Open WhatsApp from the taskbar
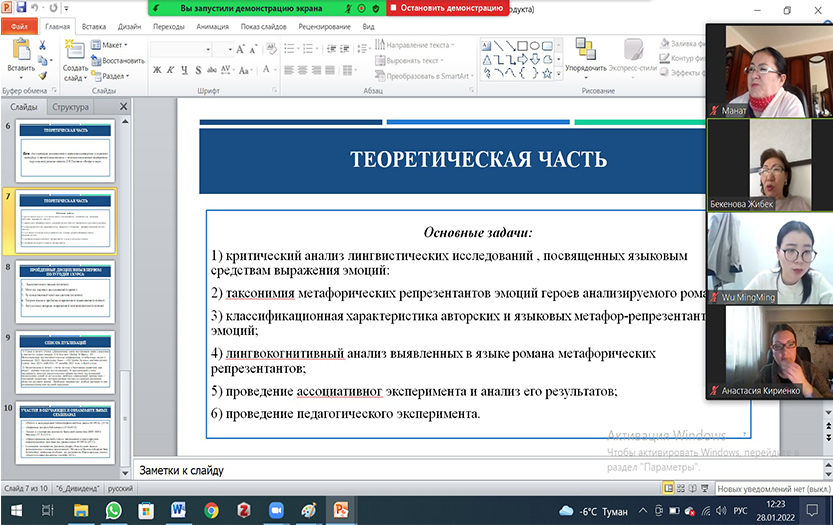The width and height of the screenshot is (833, 525). (113, 510)
